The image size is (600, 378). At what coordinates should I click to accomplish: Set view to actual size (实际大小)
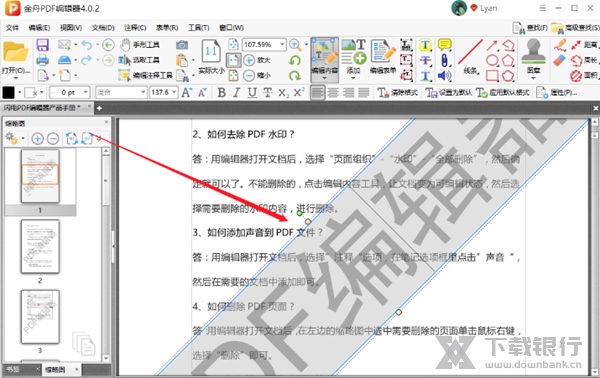pos(211,57)
